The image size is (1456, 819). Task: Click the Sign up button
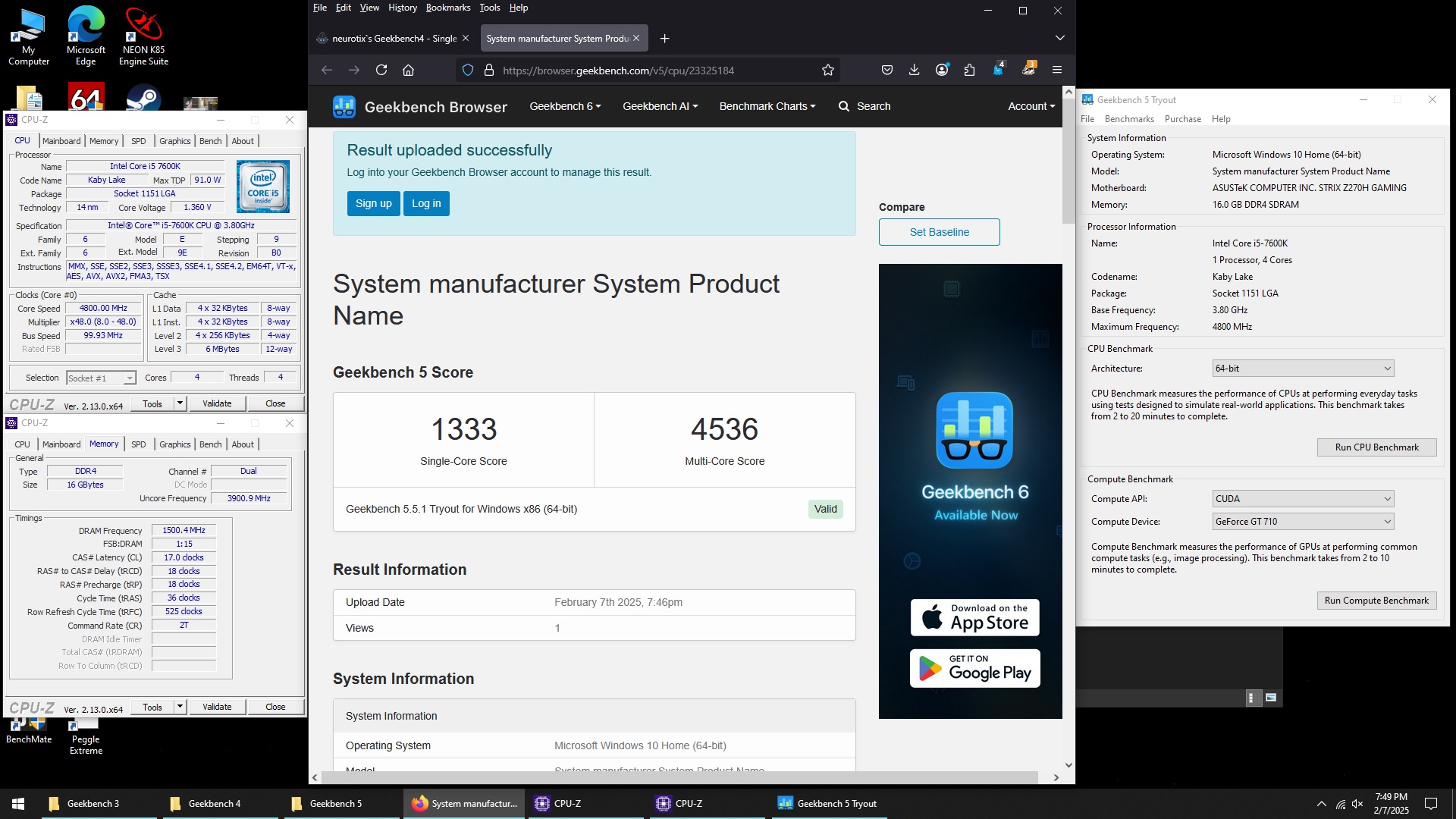[373, 203]
